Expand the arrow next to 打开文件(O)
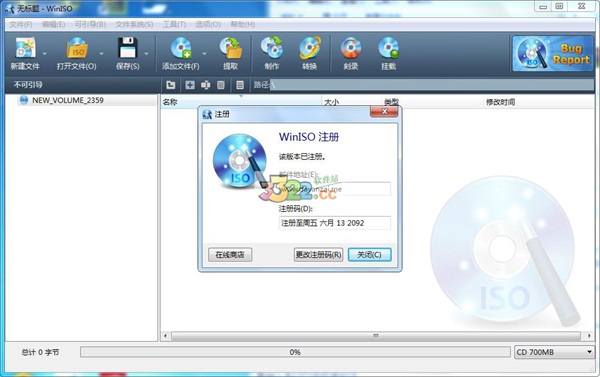 [x=101, y=54]
